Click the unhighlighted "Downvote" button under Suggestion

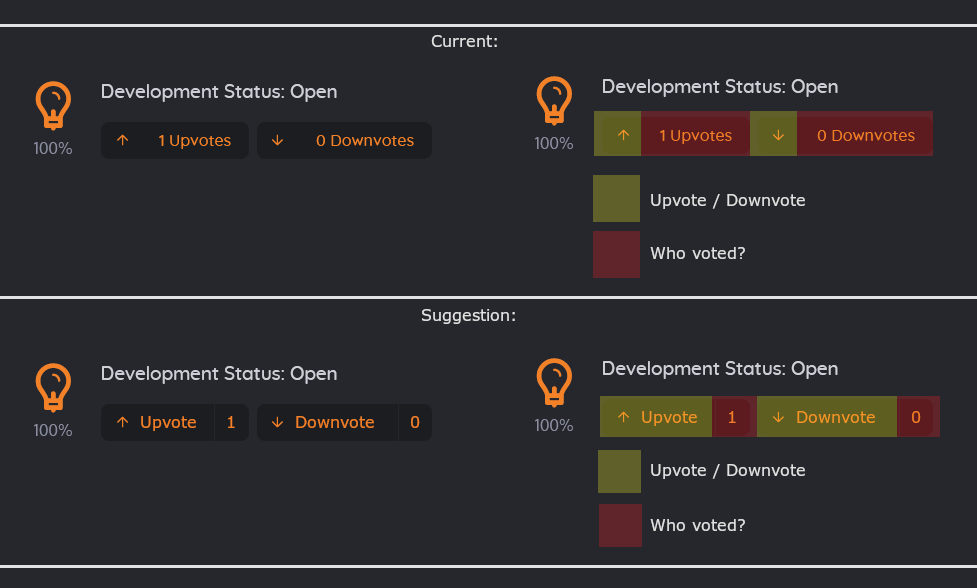click(x=327, y=422)
